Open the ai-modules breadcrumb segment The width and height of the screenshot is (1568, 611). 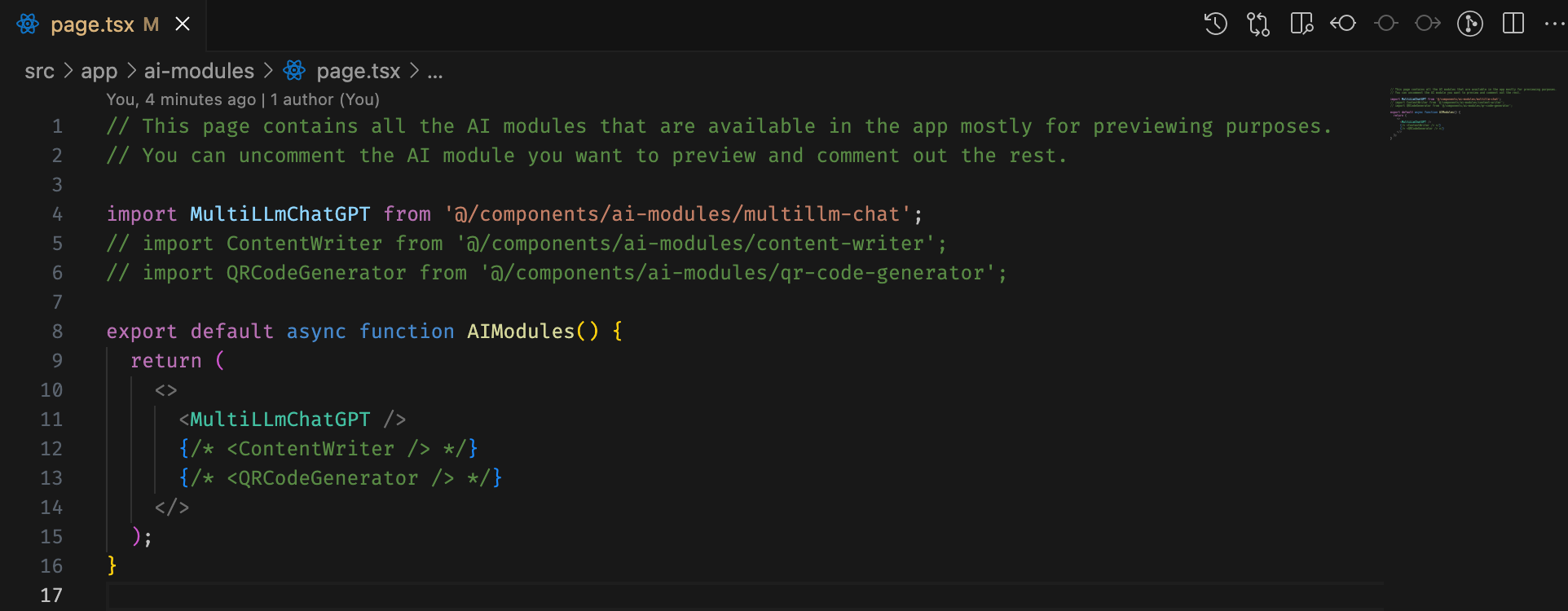(199, 72)
